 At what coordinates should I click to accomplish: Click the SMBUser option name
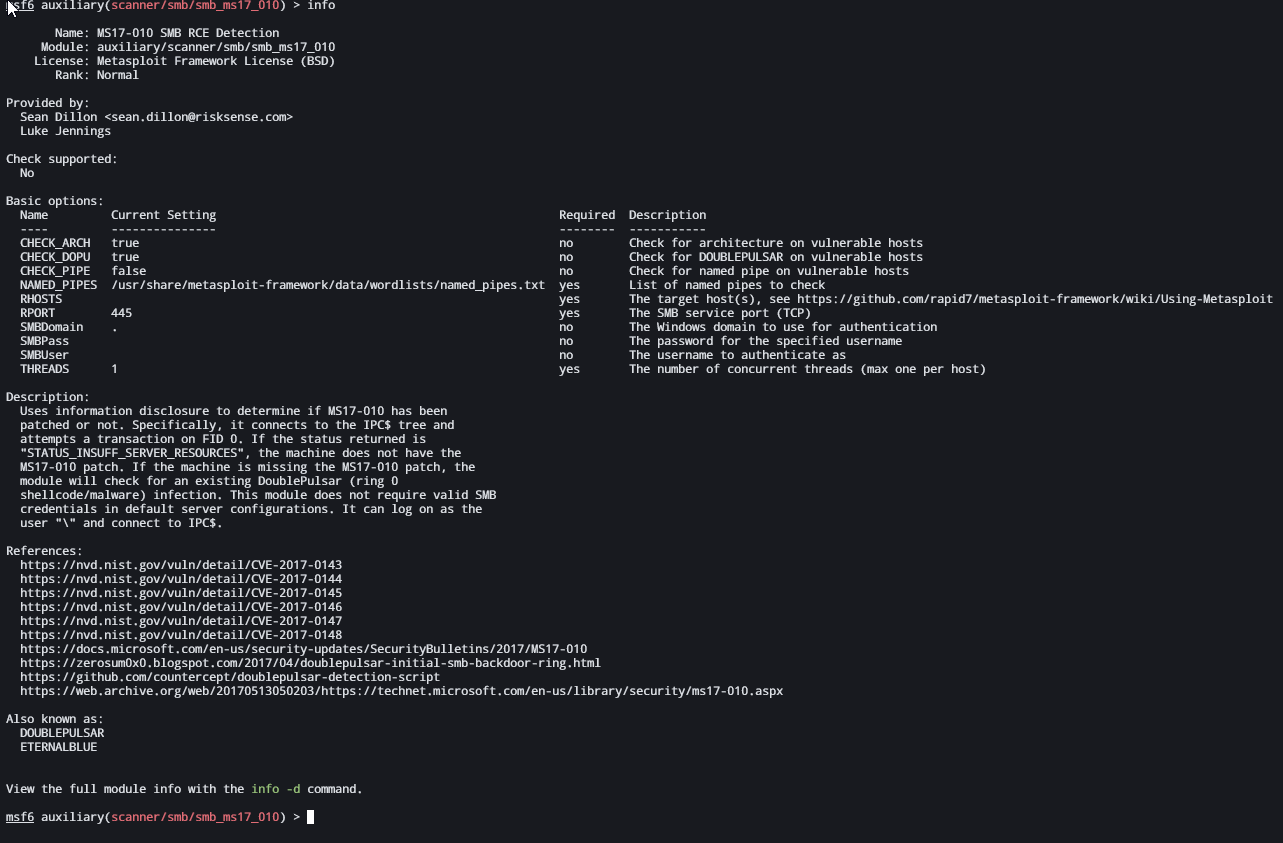tap(45, 355)
